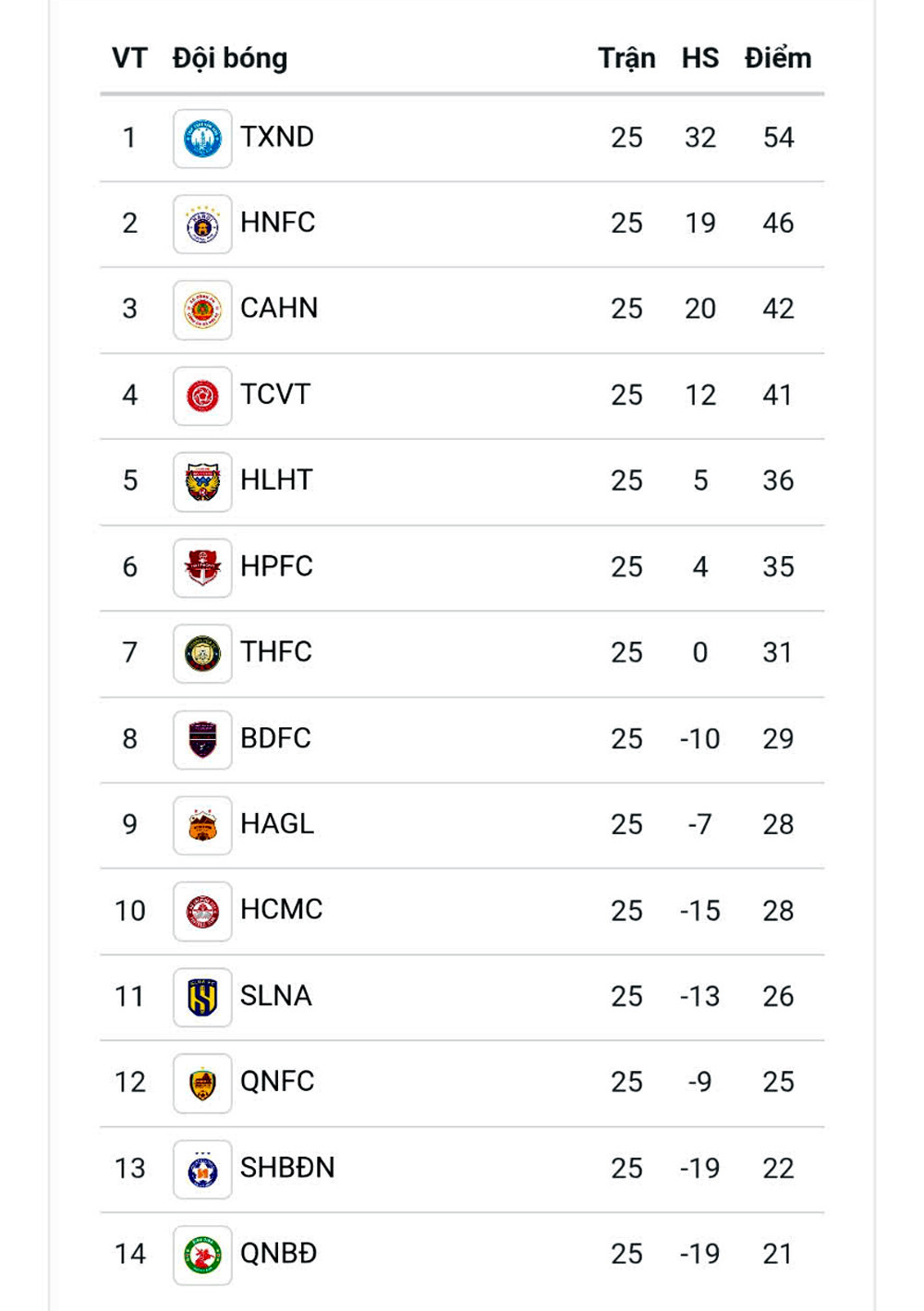Click the Điểm column header

click(778, 58)
